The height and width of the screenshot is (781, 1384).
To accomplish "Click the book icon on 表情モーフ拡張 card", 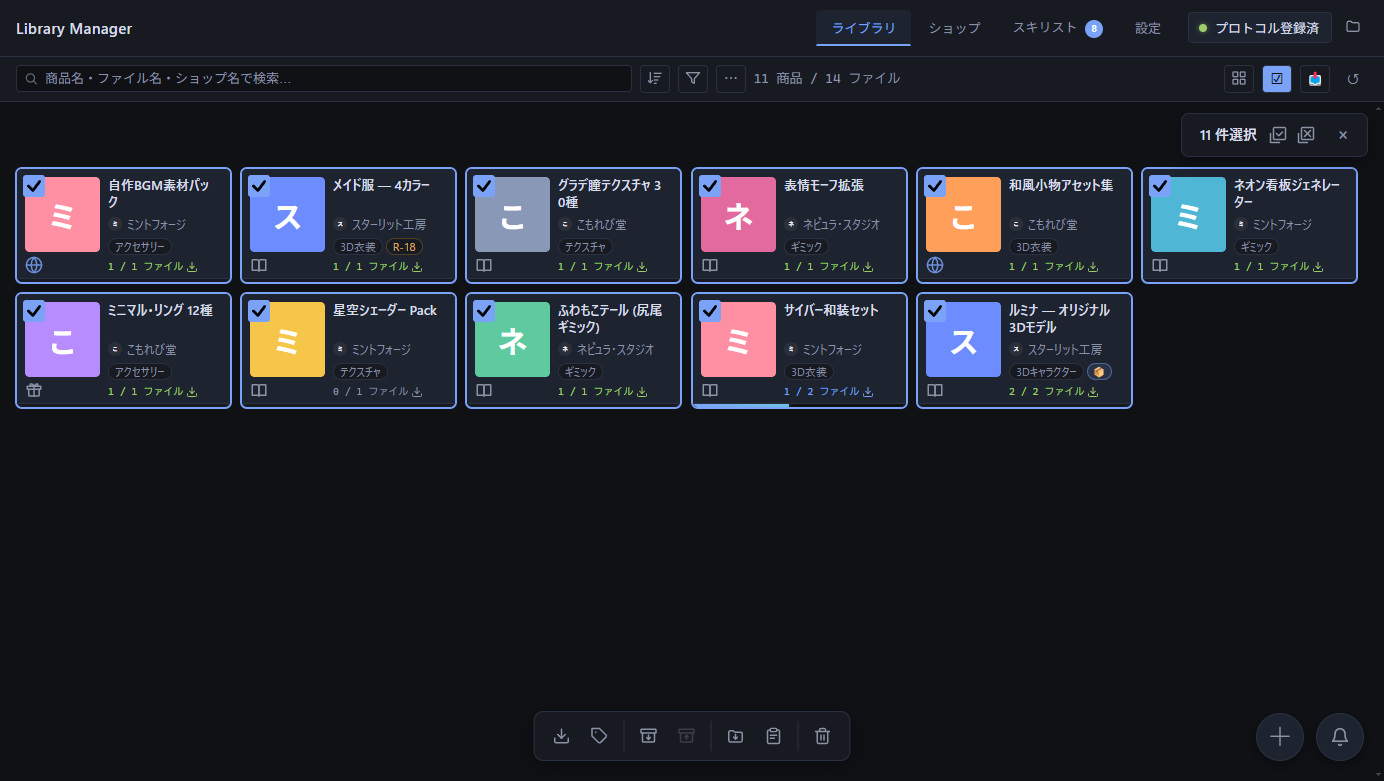I will (710, 265).
